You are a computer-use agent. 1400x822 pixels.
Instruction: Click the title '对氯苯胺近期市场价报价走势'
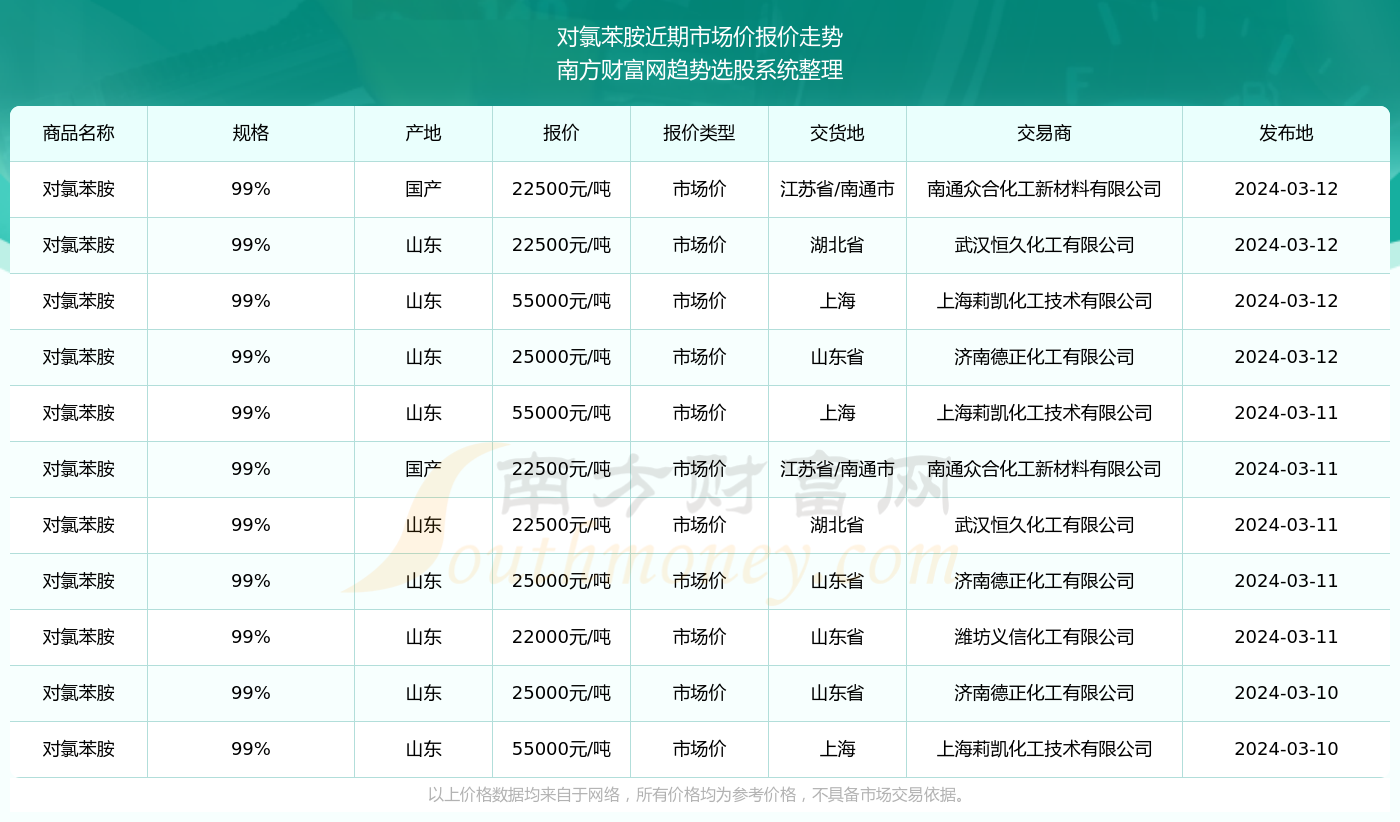coord(700,38)
